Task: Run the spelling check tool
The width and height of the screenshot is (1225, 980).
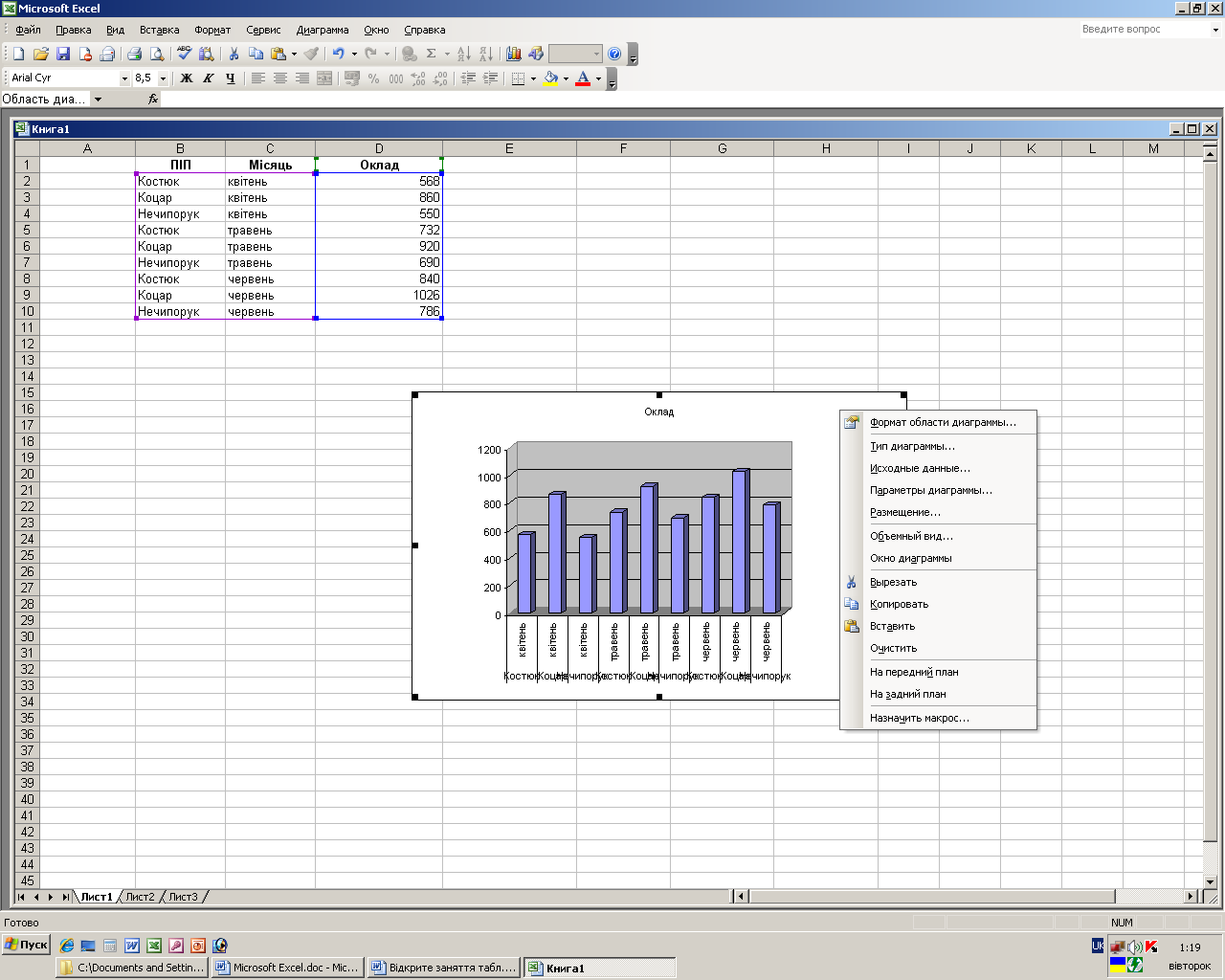Action: point(185,55)
